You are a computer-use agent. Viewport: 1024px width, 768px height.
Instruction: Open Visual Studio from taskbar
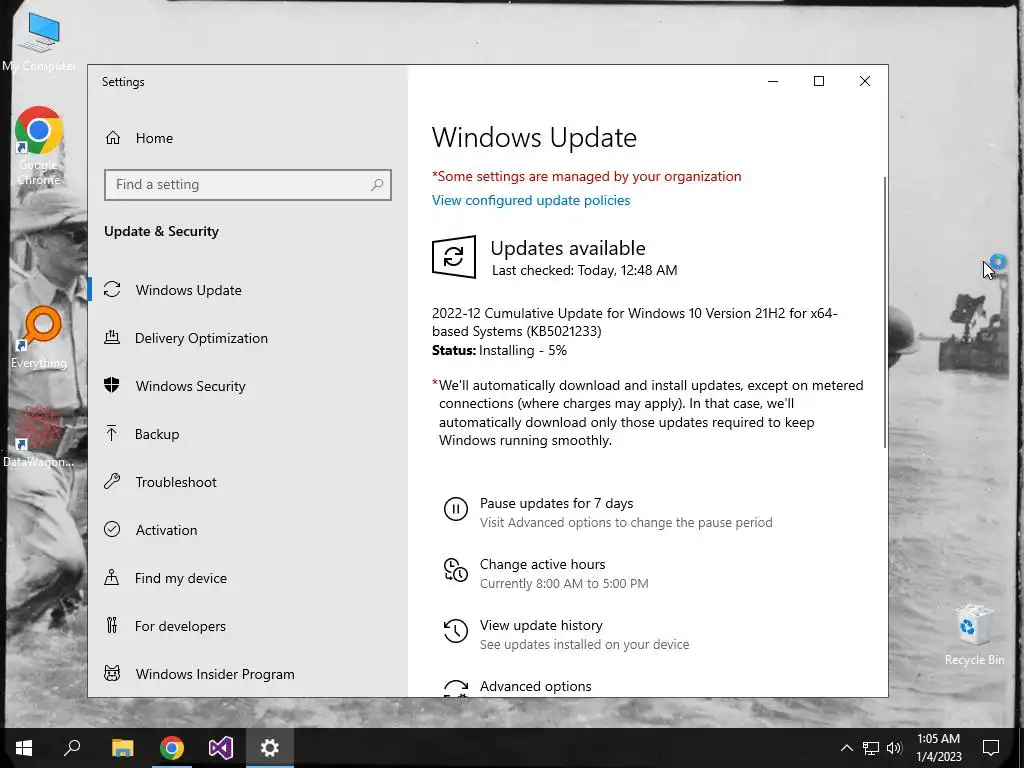coord(221,748)
